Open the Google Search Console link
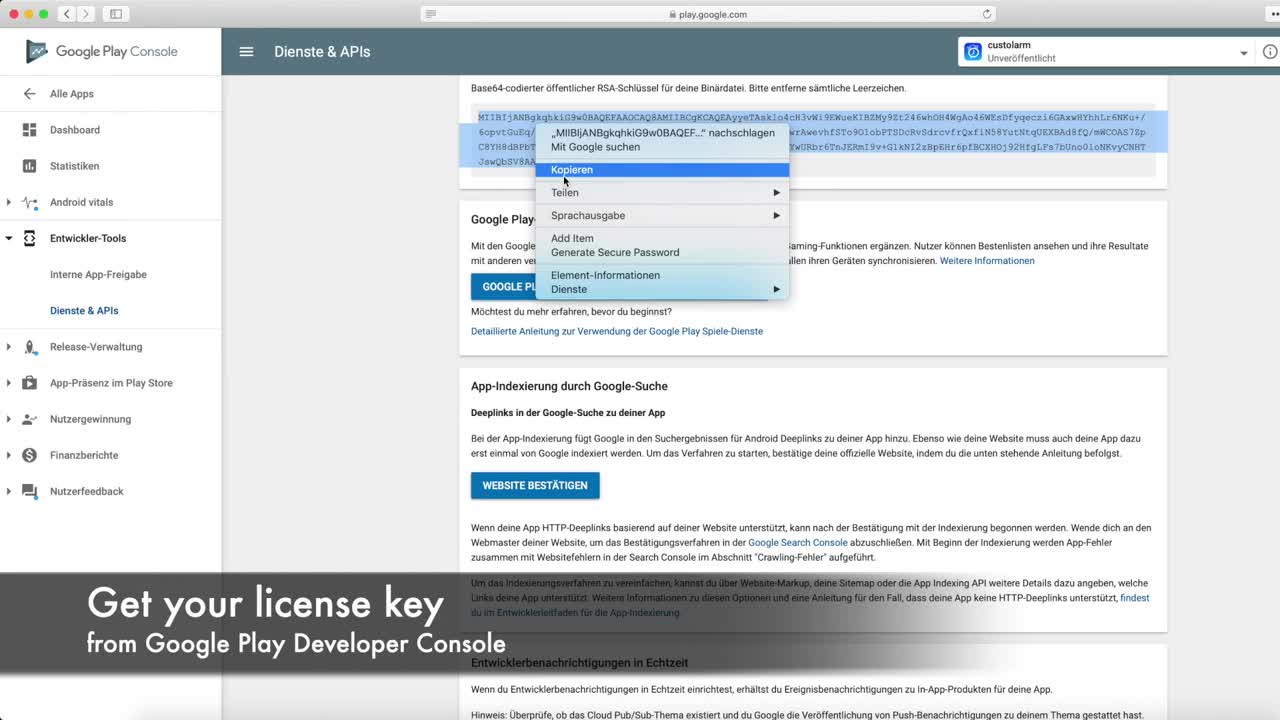The image size is (1280, 720). click(798, 543)
